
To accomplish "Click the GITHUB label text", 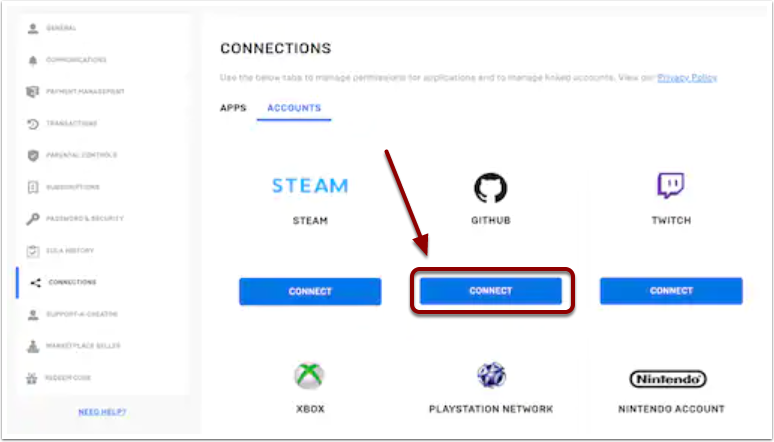I will coord(491,221).
